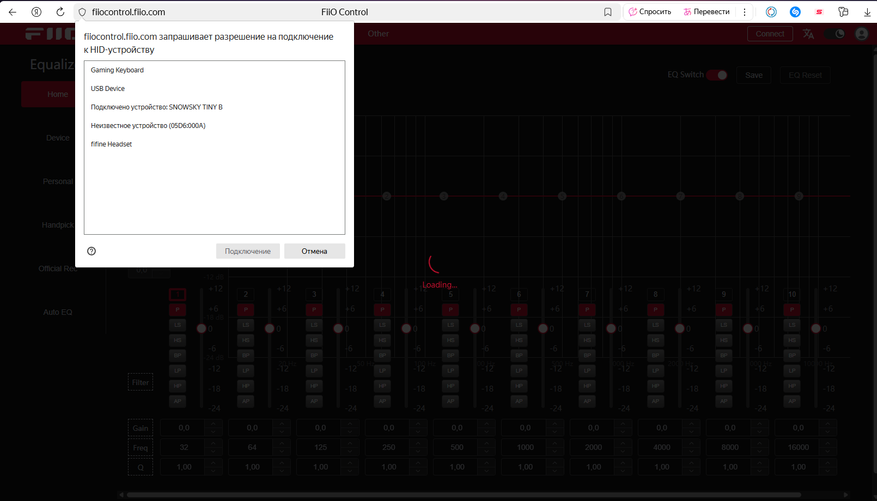Screen dimensions: 877x501
Task: Toggle the EQ Switch
Action: point(716,75)
